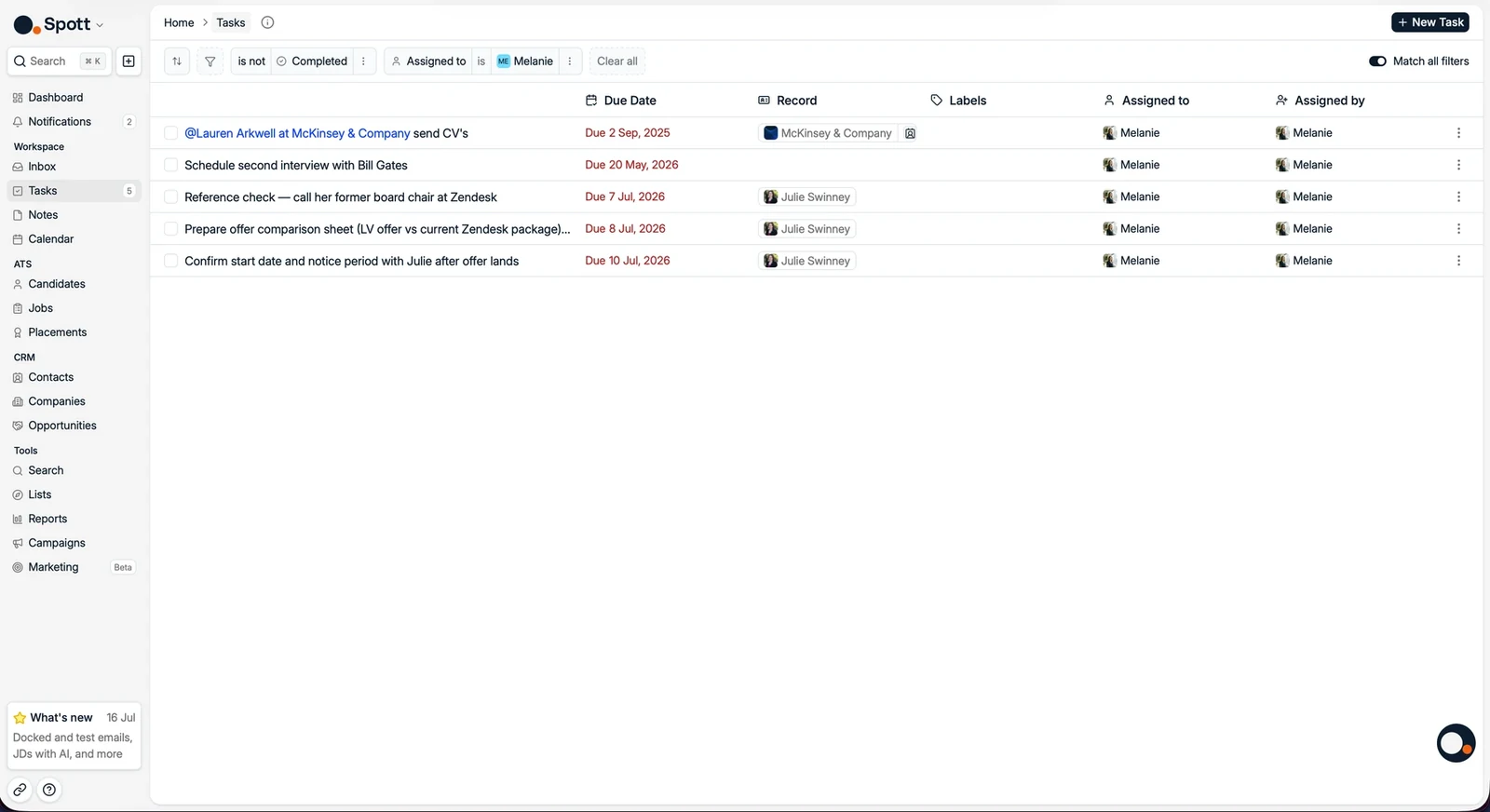The image size is (1490, 812).
Task: Open the @Lauren Arkwell at McKinsey & Company mention
Action: [x=297, y=133]
